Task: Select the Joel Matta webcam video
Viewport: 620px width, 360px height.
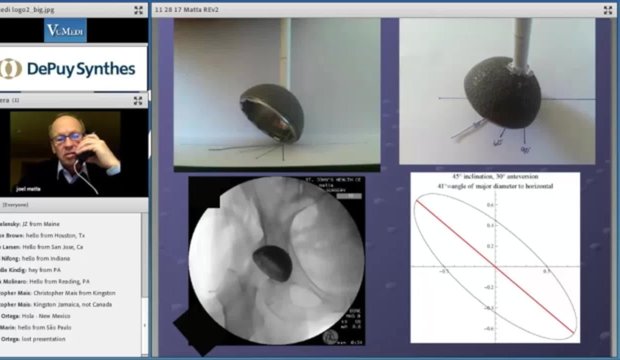Action: pos(65,152)
